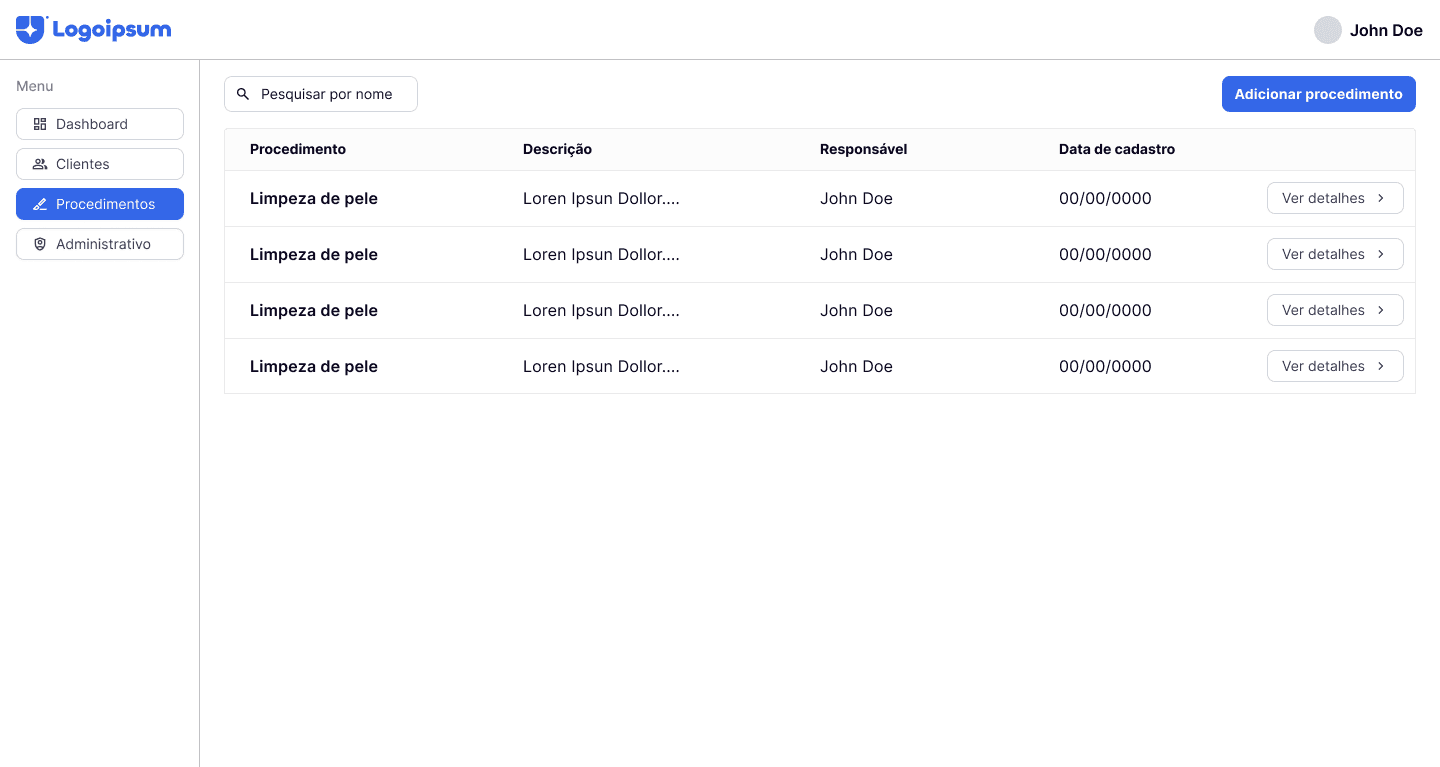Click the Procedimento column header
The height and width of the screenshot is (767, 1440).
298,149
